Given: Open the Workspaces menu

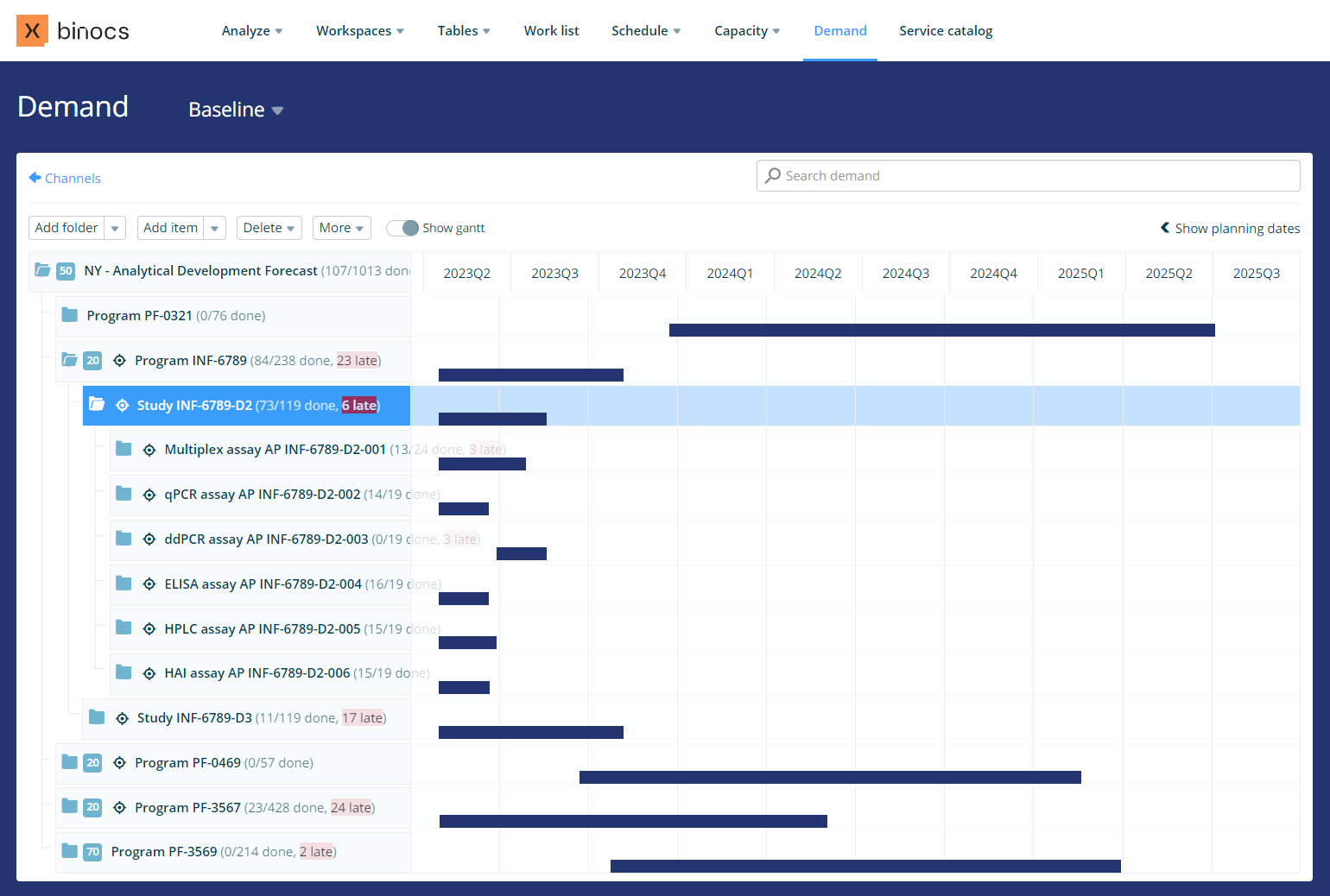Looking at the screenshot, I should click(360, 31).
